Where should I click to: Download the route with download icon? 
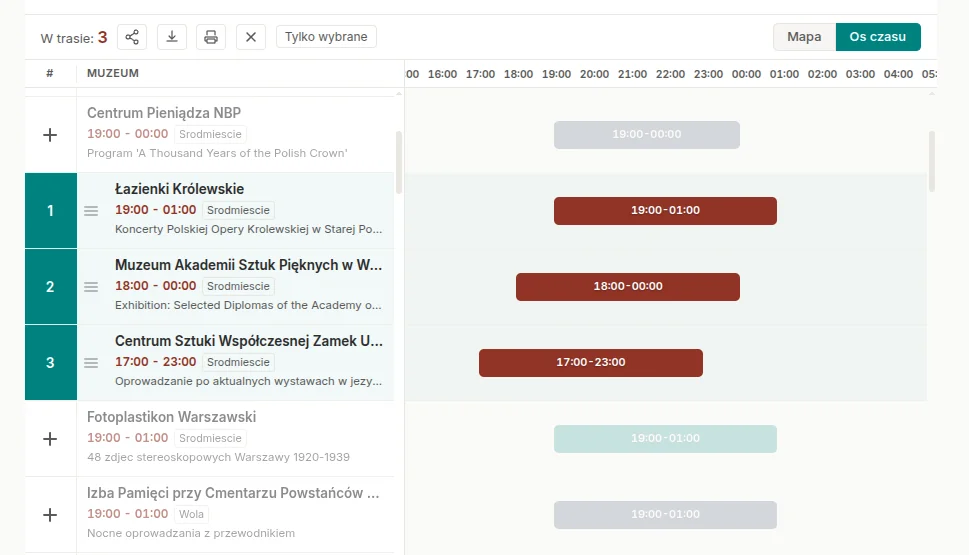tap(172, 37)
